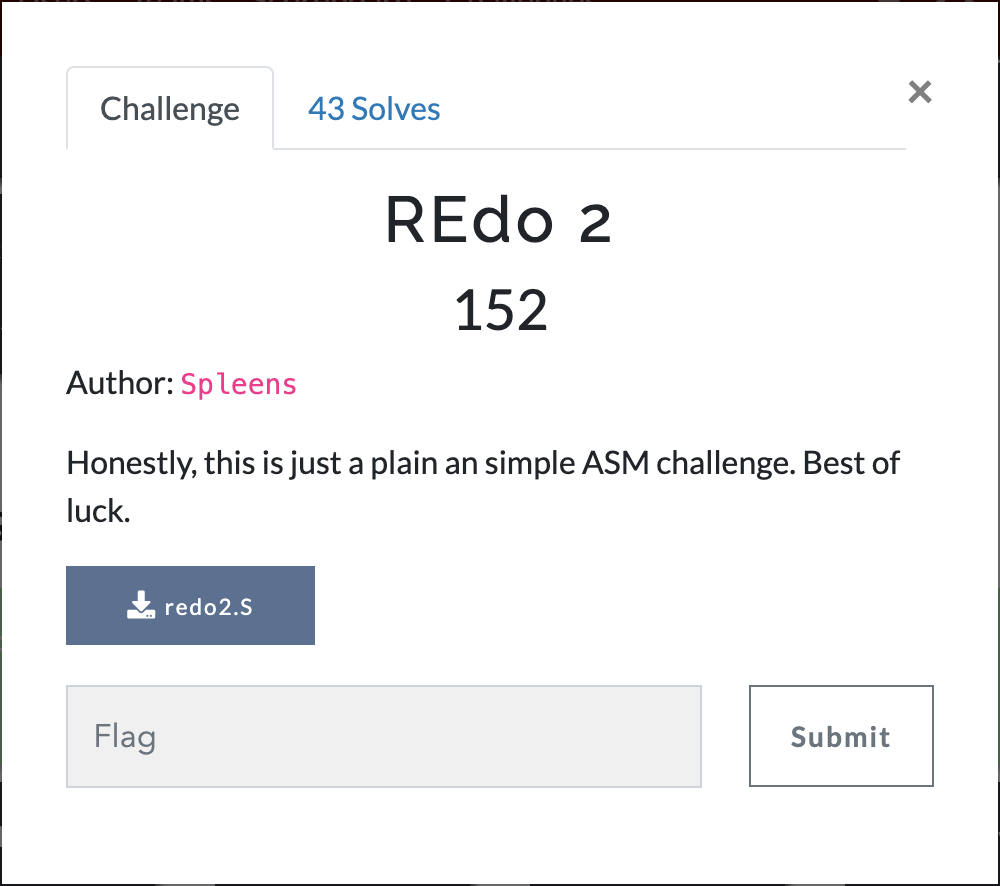1000x886 pixels.
Task: Click the word luck in the description
Action: click(x=98, y=511)
